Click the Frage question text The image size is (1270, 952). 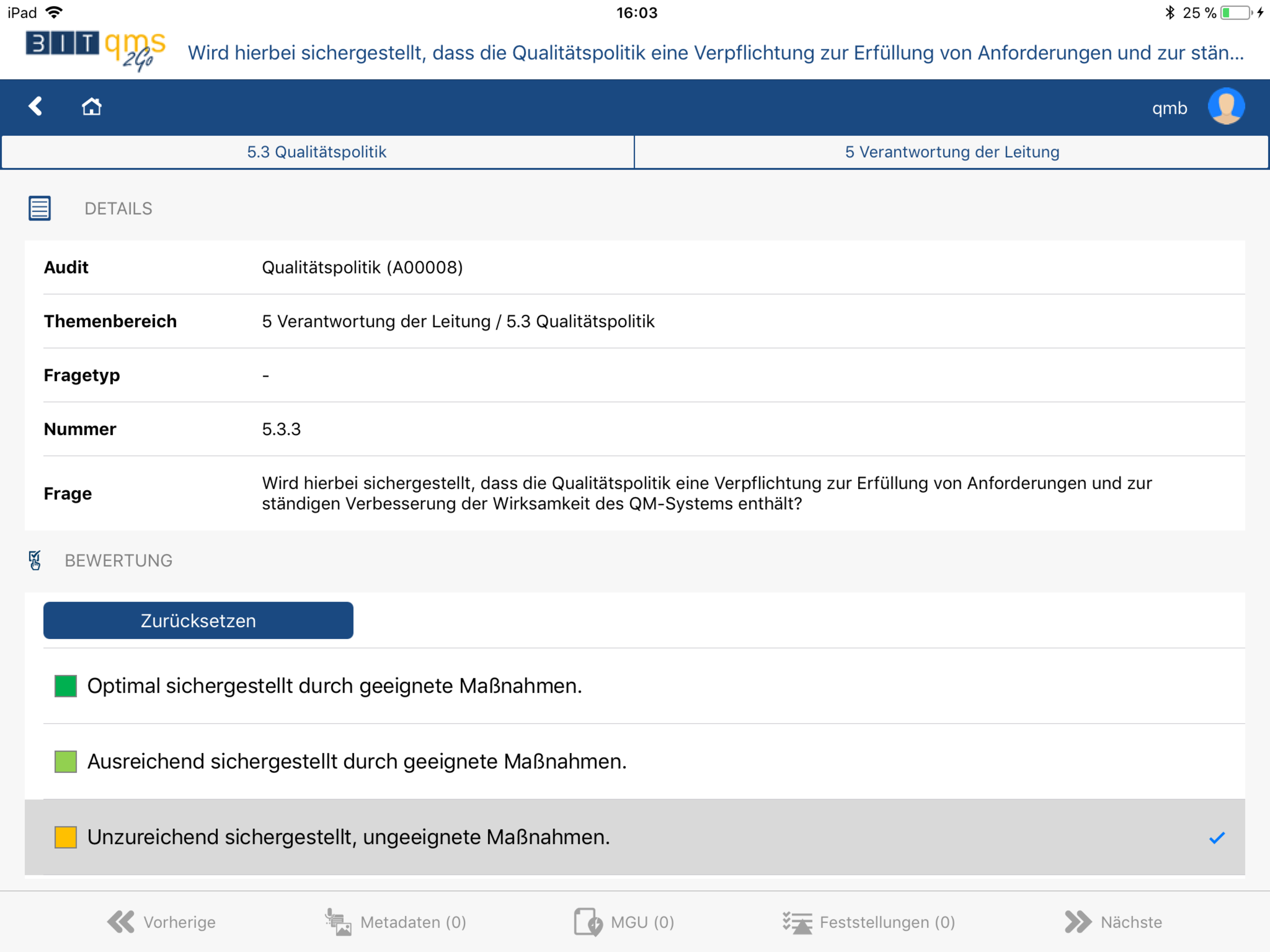pyautogui.click(x=707, y=493)
